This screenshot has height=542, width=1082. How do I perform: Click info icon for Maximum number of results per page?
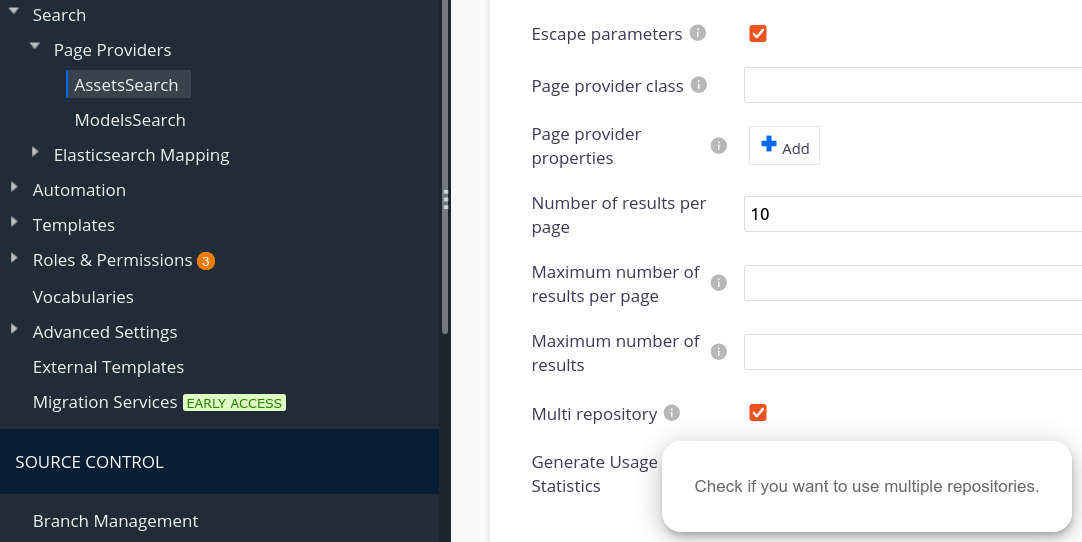[718, 283]
